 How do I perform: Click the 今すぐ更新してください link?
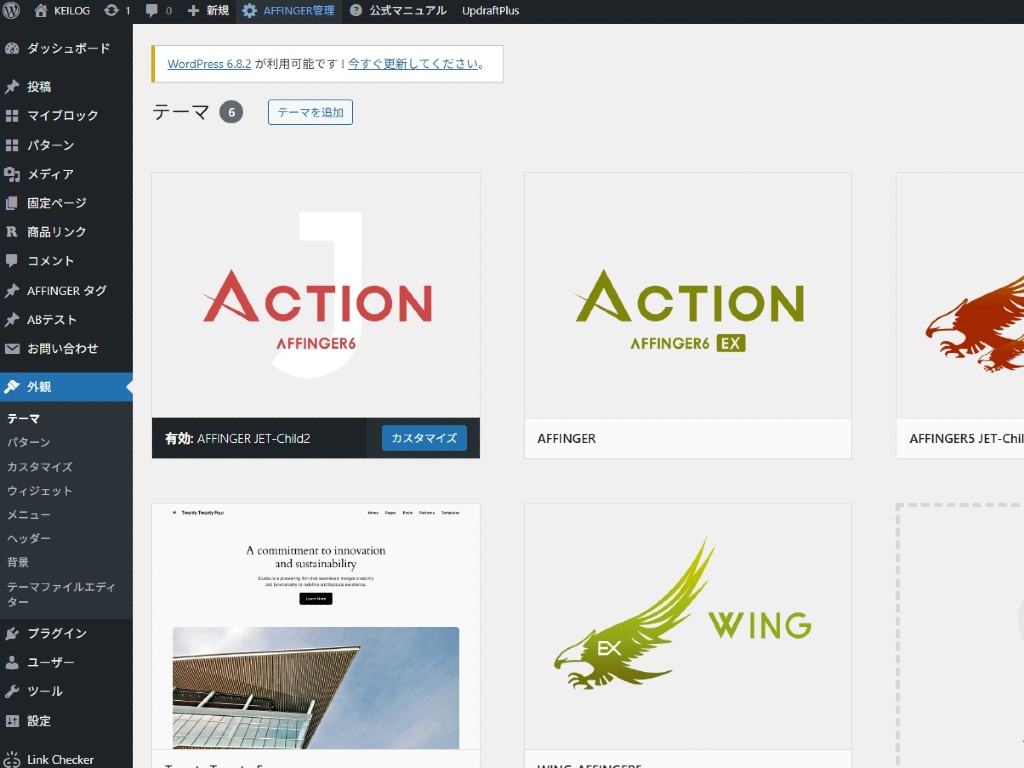413,64
